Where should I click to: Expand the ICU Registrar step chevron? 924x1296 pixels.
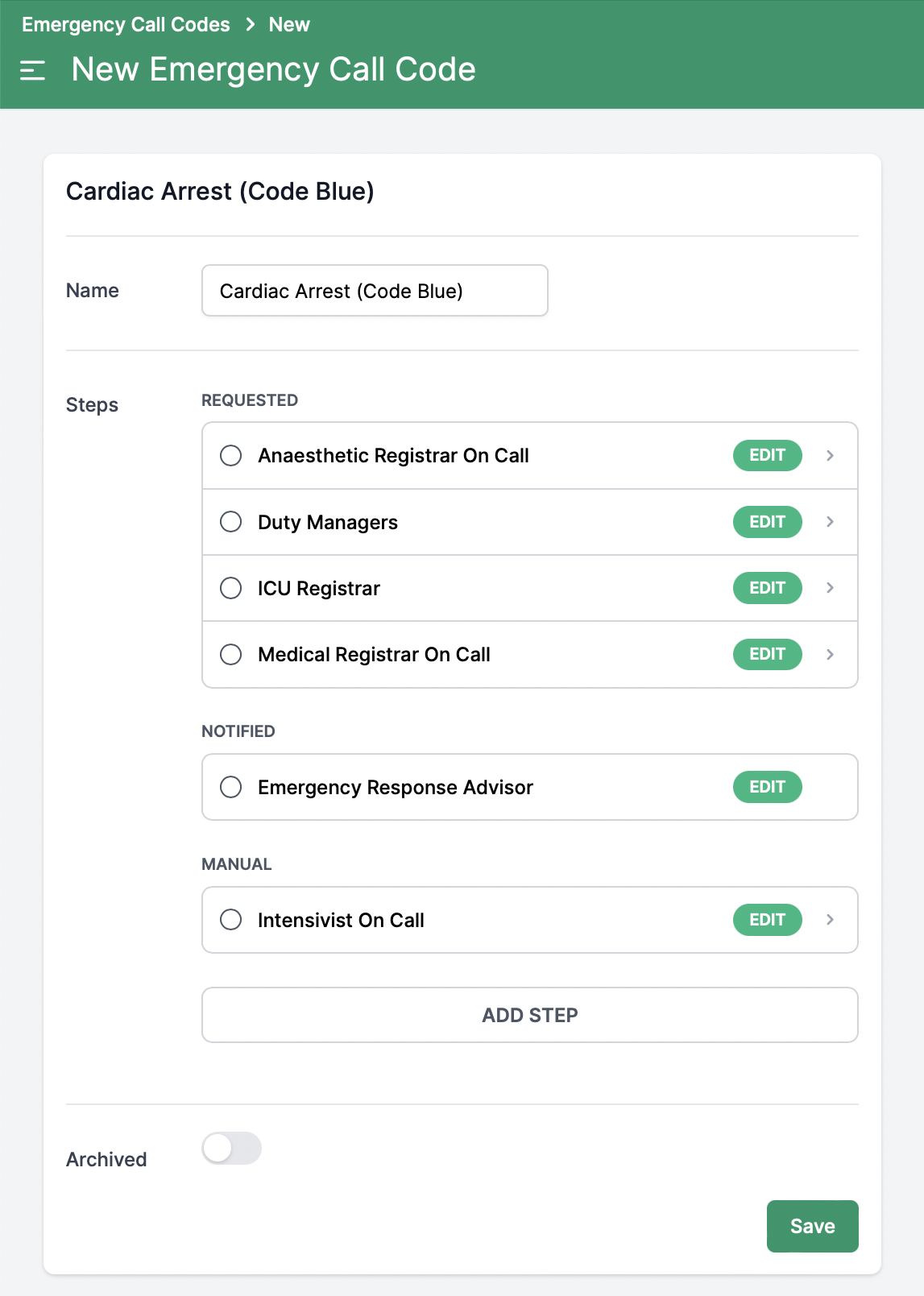point(830,588)
